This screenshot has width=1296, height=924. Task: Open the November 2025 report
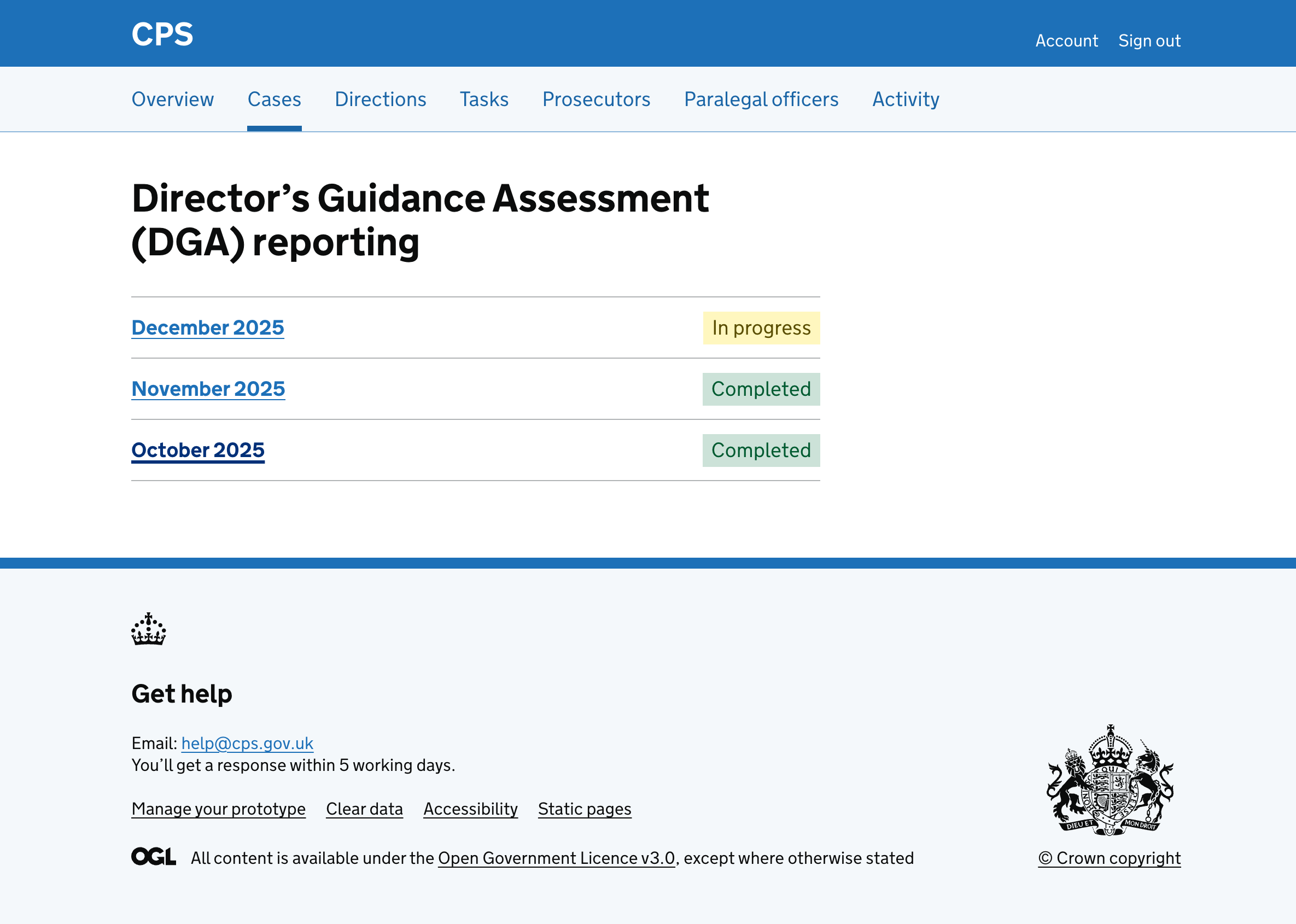click(208, 389)
